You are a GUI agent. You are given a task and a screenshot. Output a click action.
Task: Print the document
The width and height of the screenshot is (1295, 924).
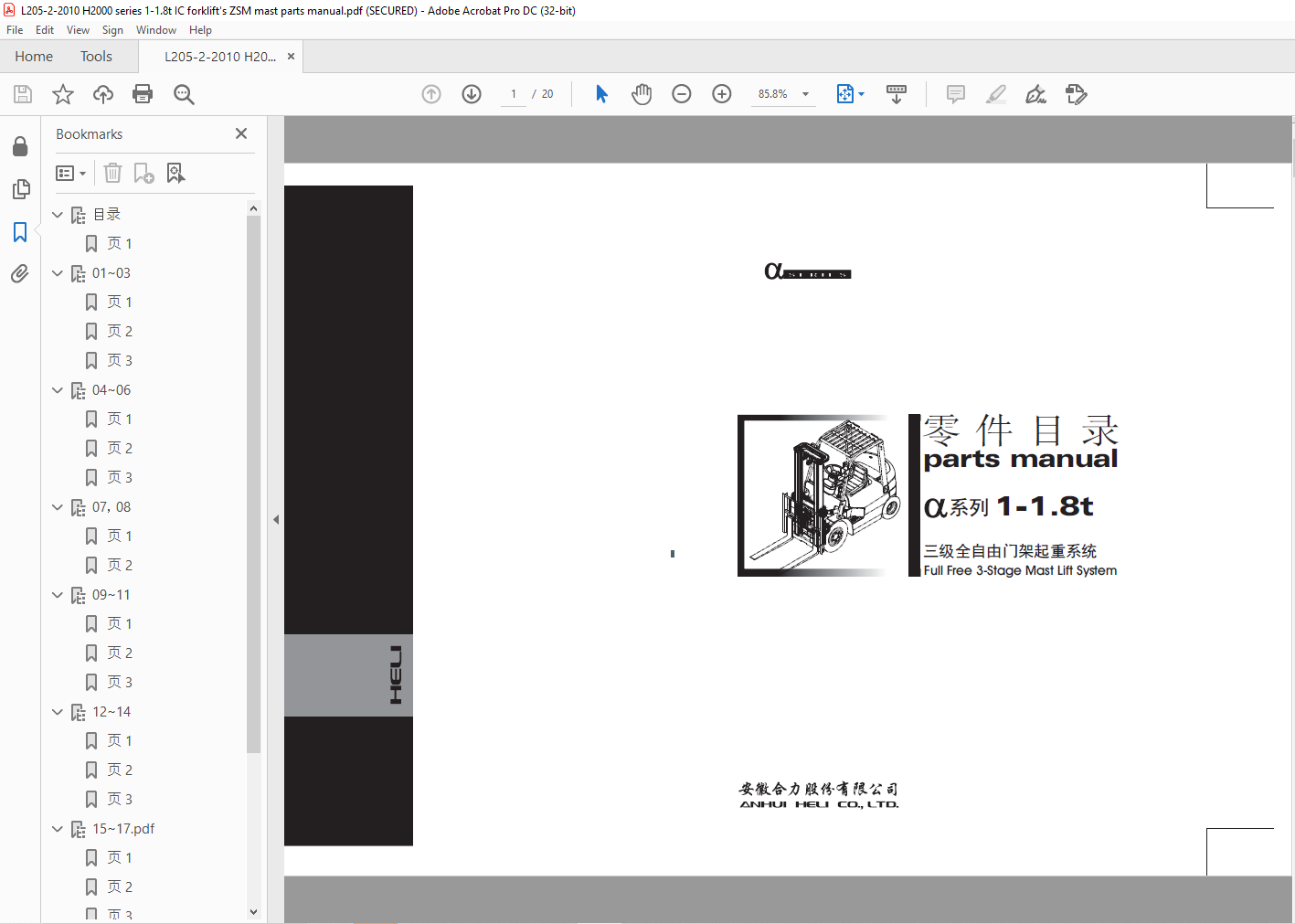[x=143, y=94]
